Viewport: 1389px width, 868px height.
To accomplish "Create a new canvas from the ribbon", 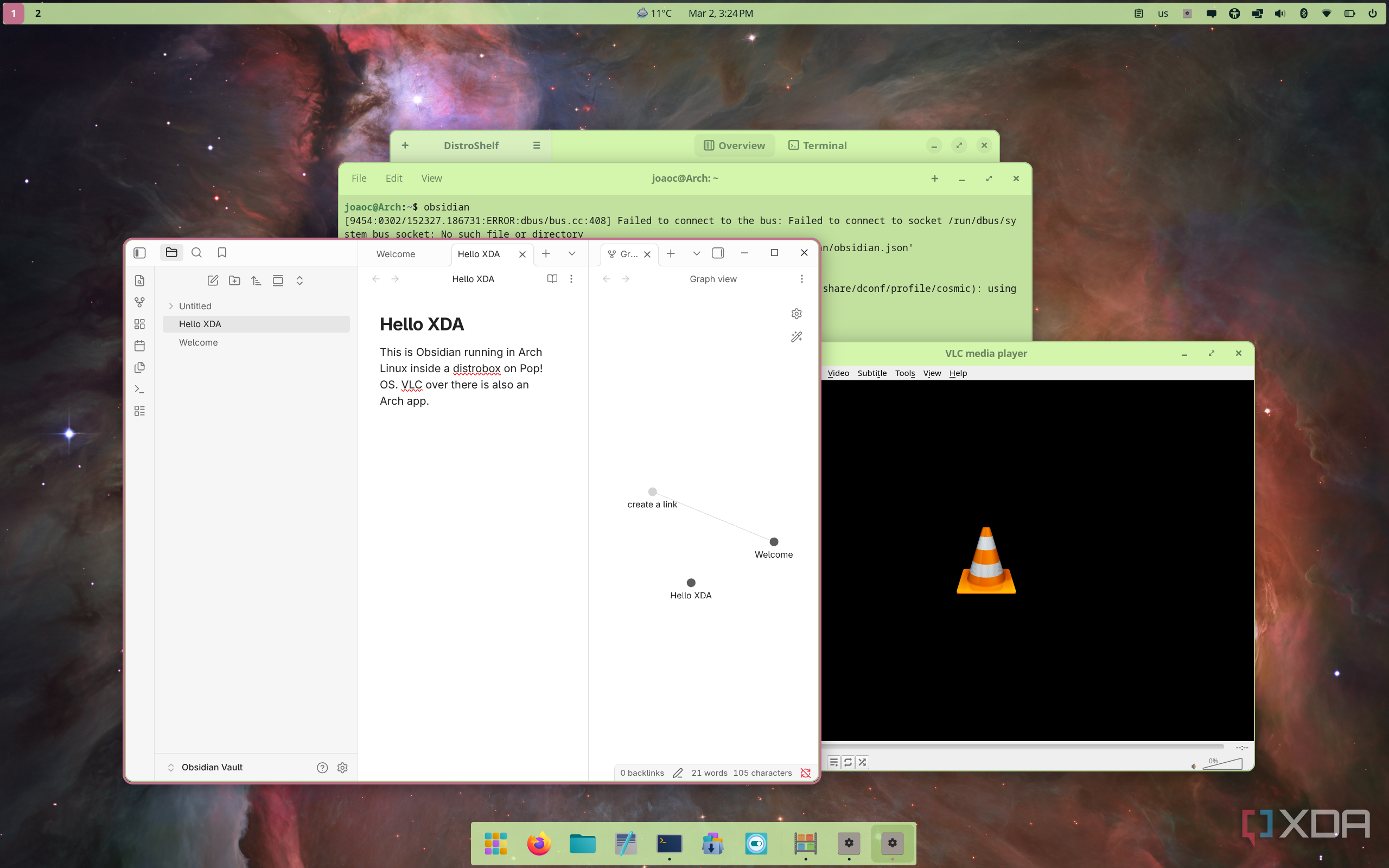I will click(x=139, y=324).
